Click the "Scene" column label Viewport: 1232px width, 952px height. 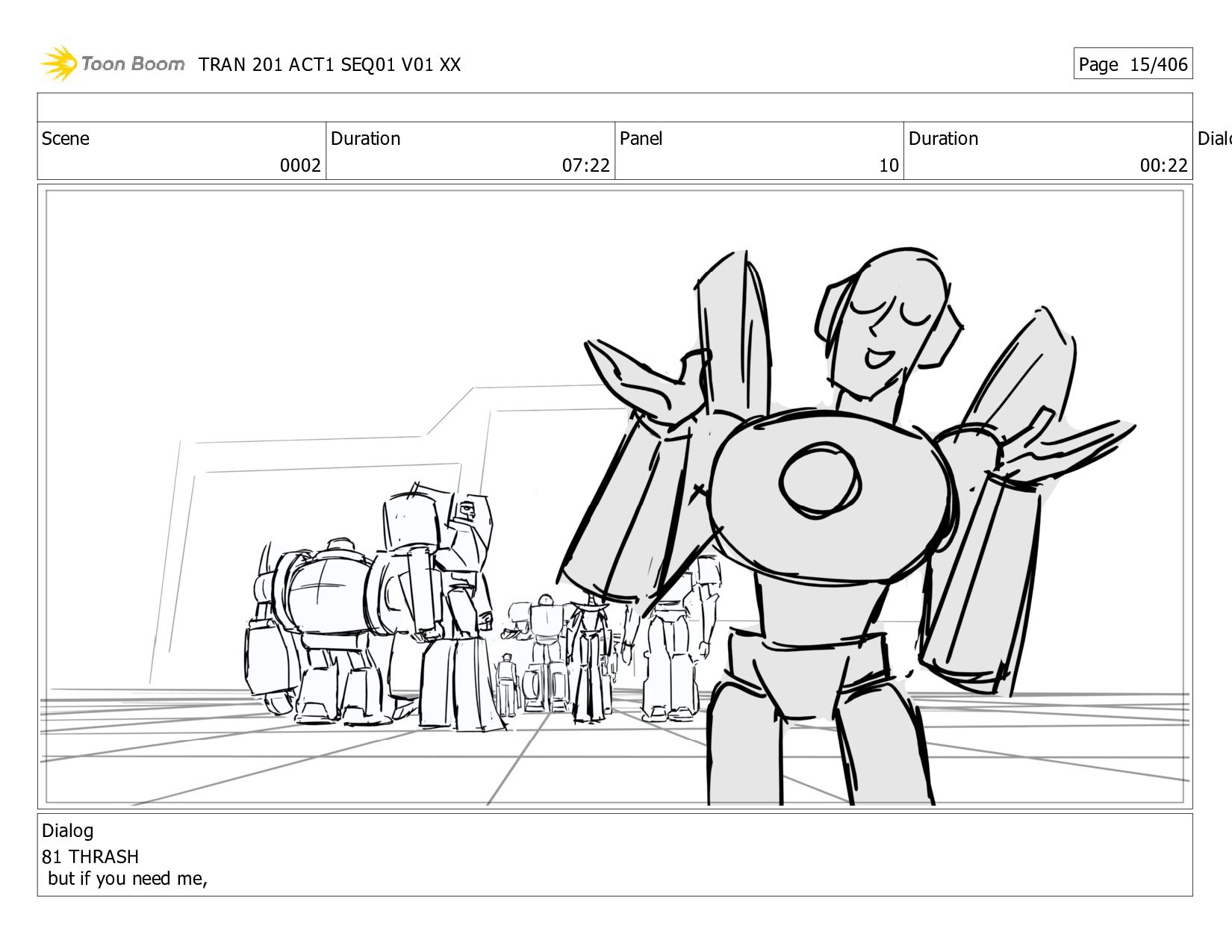[x=66, y=139]
